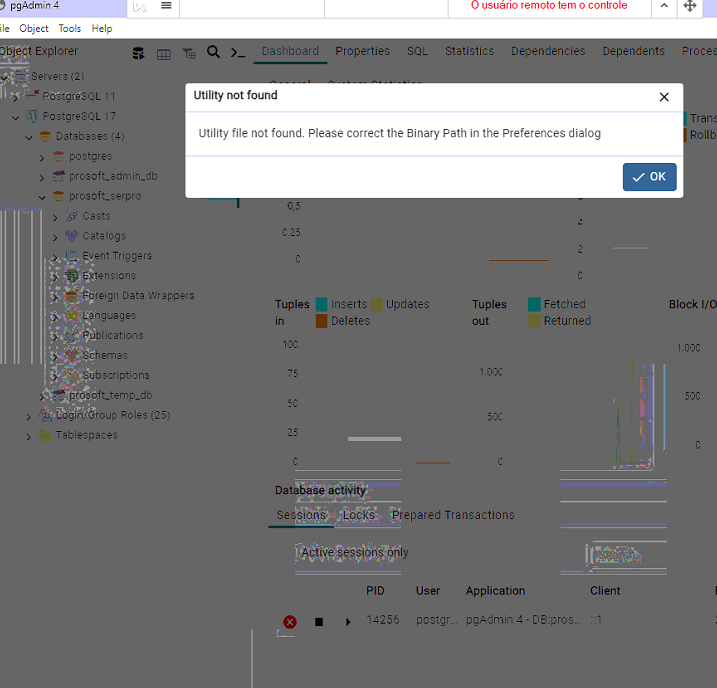This screenshot has height=688, width=717.
Task: Click the PostgreSQL 17 elephant icon
Action: click(x=32, y=116)
